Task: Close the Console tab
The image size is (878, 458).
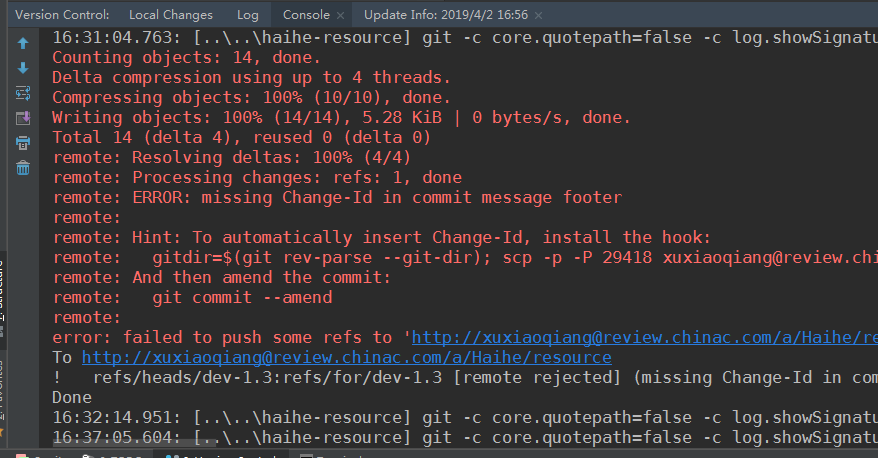Action: 340,15
